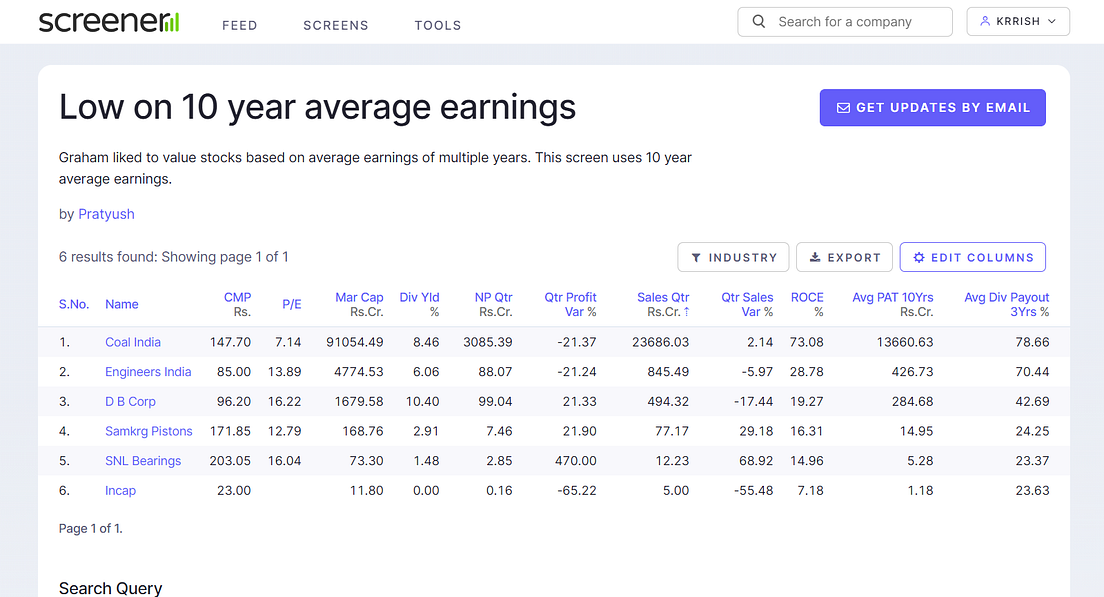Open the TOOLS menu
This screenshot has width=1104, height=597.
pos(437,25)
